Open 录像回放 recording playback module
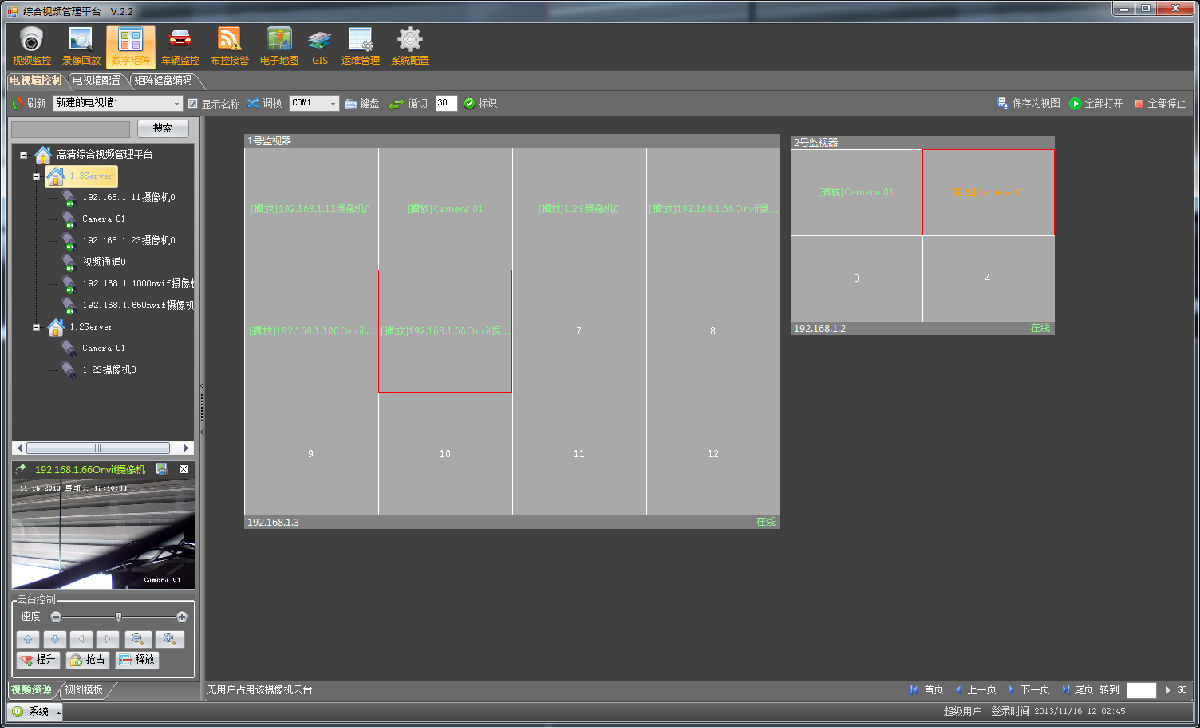This screenshot has height=728, width=1200. (80, 46)
